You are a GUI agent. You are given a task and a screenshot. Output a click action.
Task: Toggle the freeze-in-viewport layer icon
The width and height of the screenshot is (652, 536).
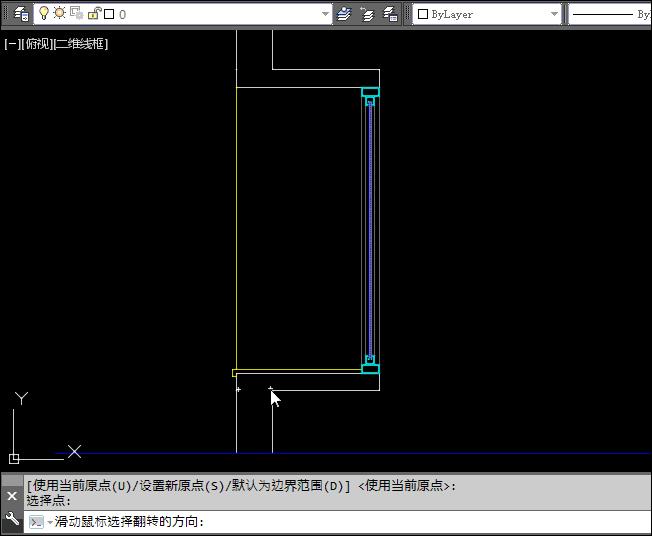pyautogui.click(x=77, y=13)
